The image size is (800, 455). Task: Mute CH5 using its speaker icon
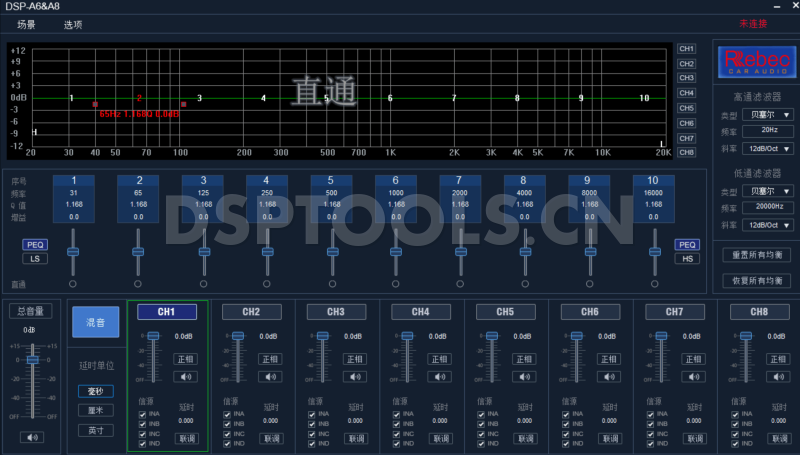[526, 377]
